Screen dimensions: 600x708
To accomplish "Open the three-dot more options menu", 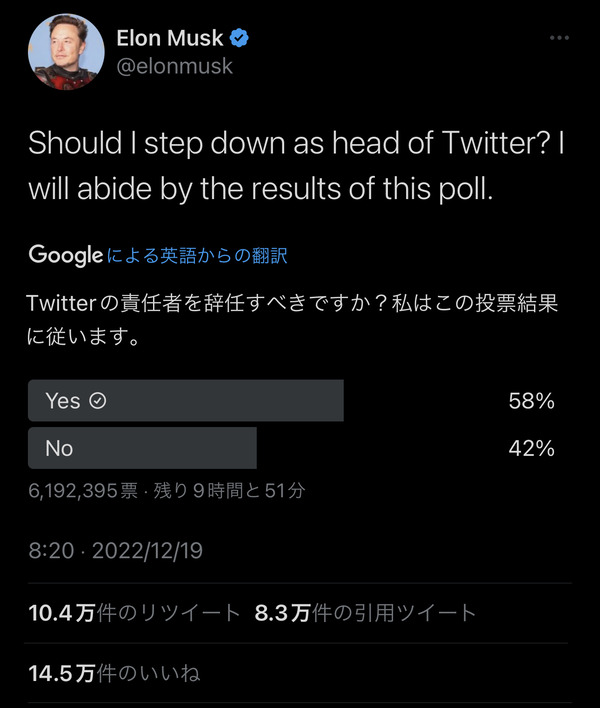I will click(x=559, y=38).
